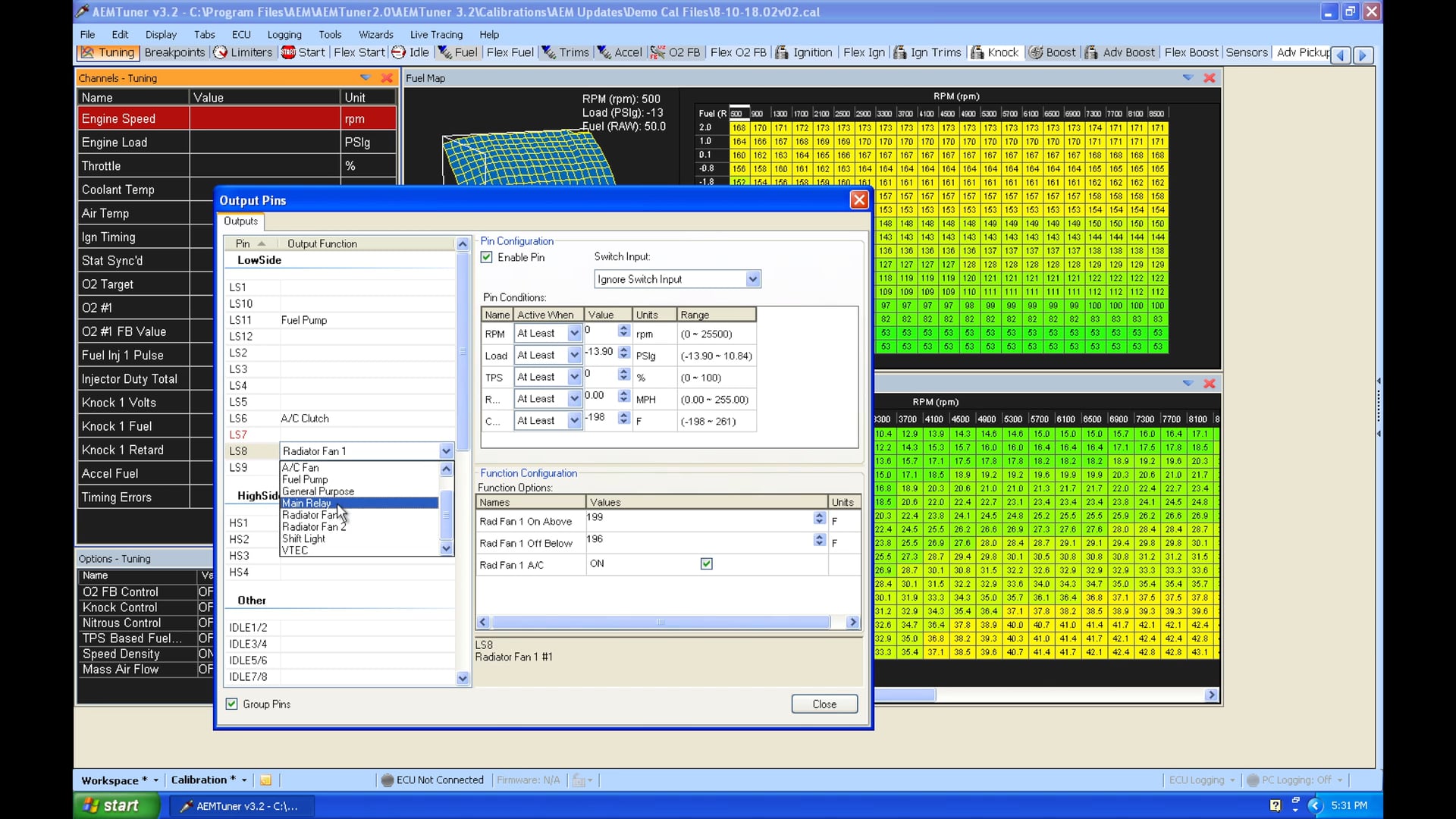
Task: Open the ECU menu
Action: [x=240, y=34]
